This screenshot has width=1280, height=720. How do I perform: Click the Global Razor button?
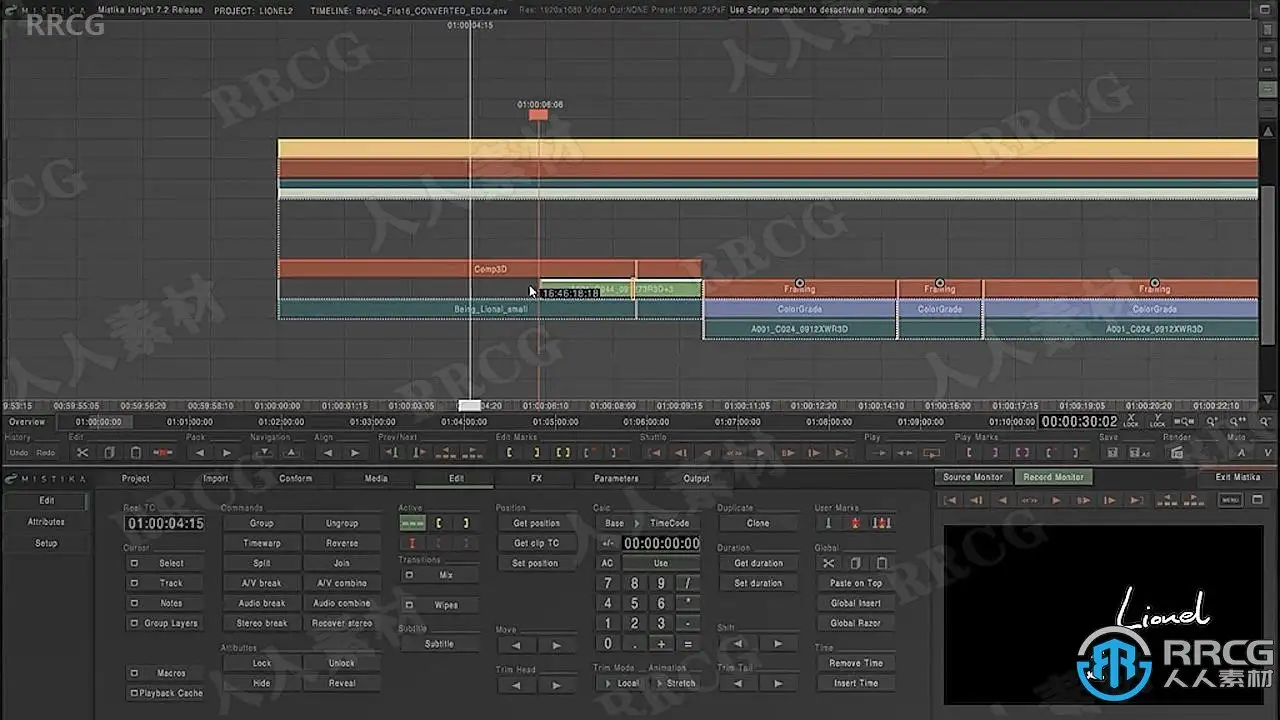click(x=856, y=623)
